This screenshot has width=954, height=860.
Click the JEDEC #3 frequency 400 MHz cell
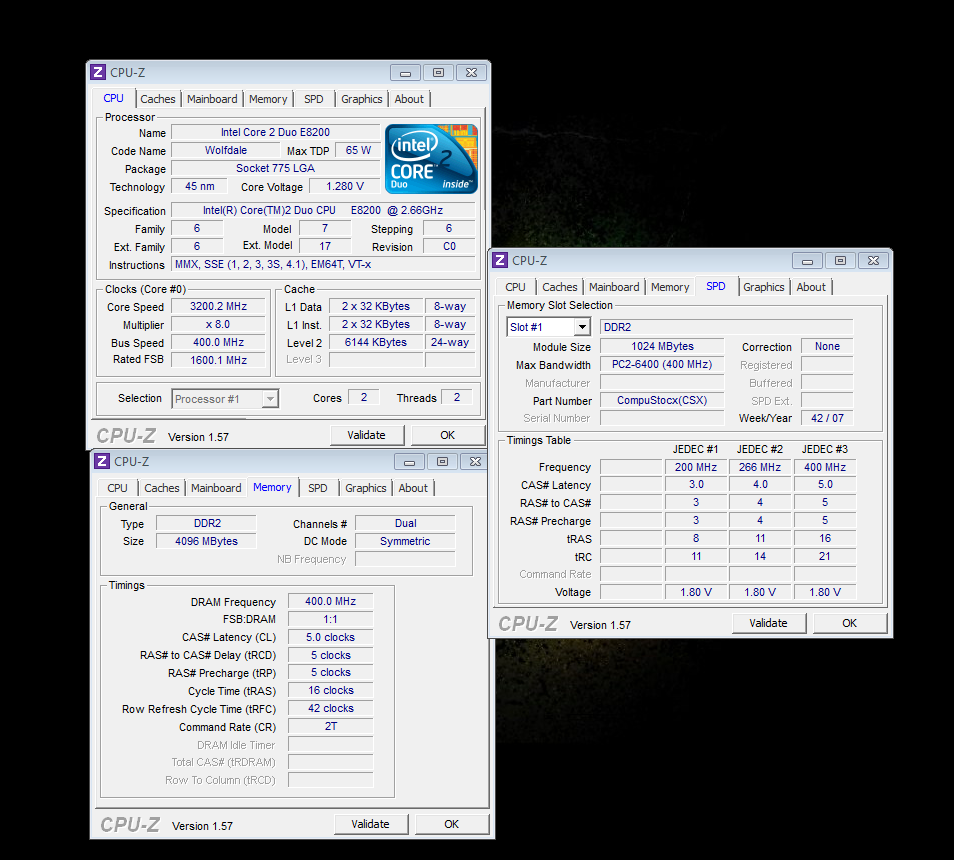[825, 467]
